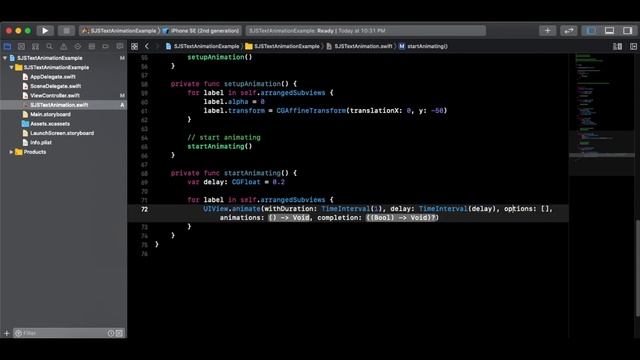Viewport: 640px width, 360px height.
Task: Open the Test navigator
Action: (78, 47)
